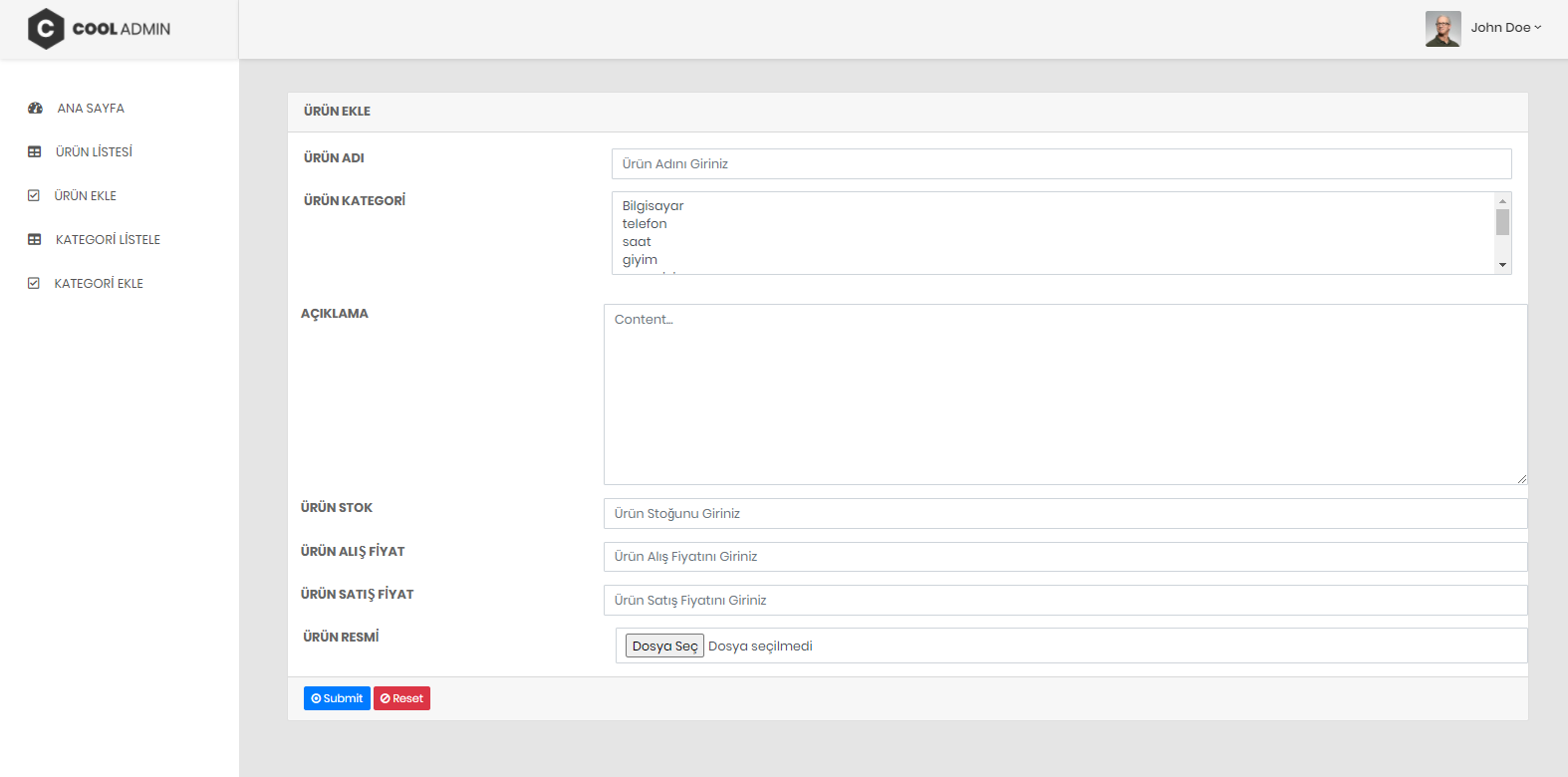The width and height of the screenshot is (1568, 777).
Task: Focus the Ürün Alış Fiyatını Giriniz field
Action: (1066, 557)
